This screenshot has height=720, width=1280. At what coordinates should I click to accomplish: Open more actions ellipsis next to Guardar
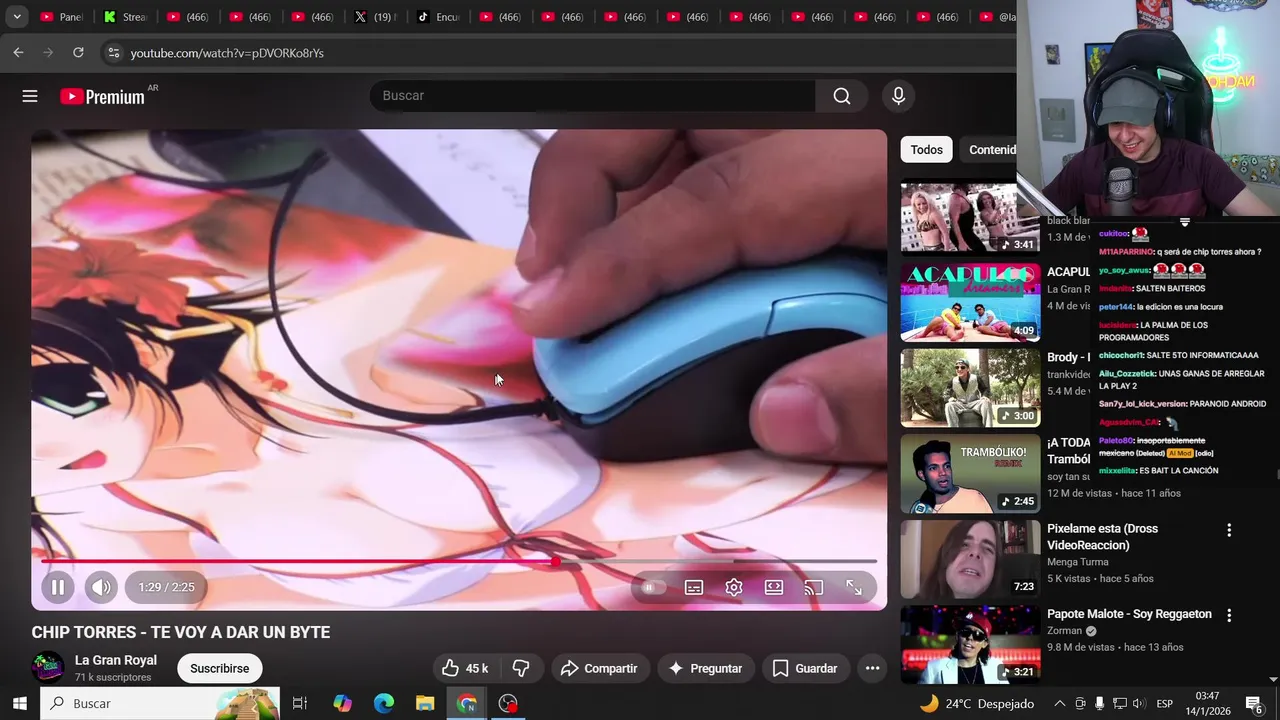(872, 668)
